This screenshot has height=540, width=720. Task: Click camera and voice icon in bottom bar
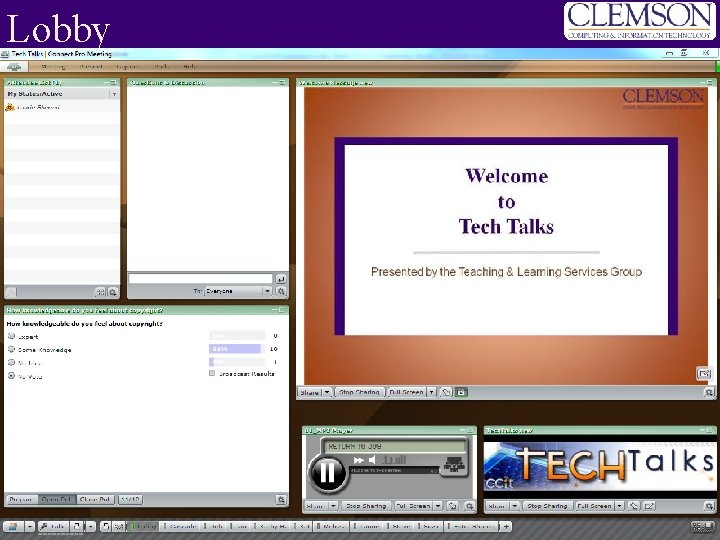click(12, 527)
